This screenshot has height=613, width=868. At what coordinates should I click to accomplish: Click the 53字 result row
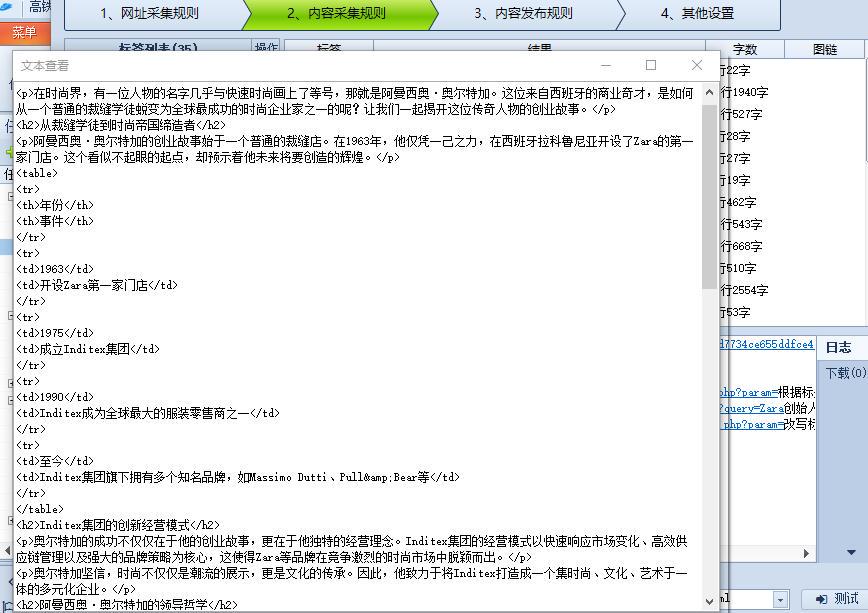point(735,312)
